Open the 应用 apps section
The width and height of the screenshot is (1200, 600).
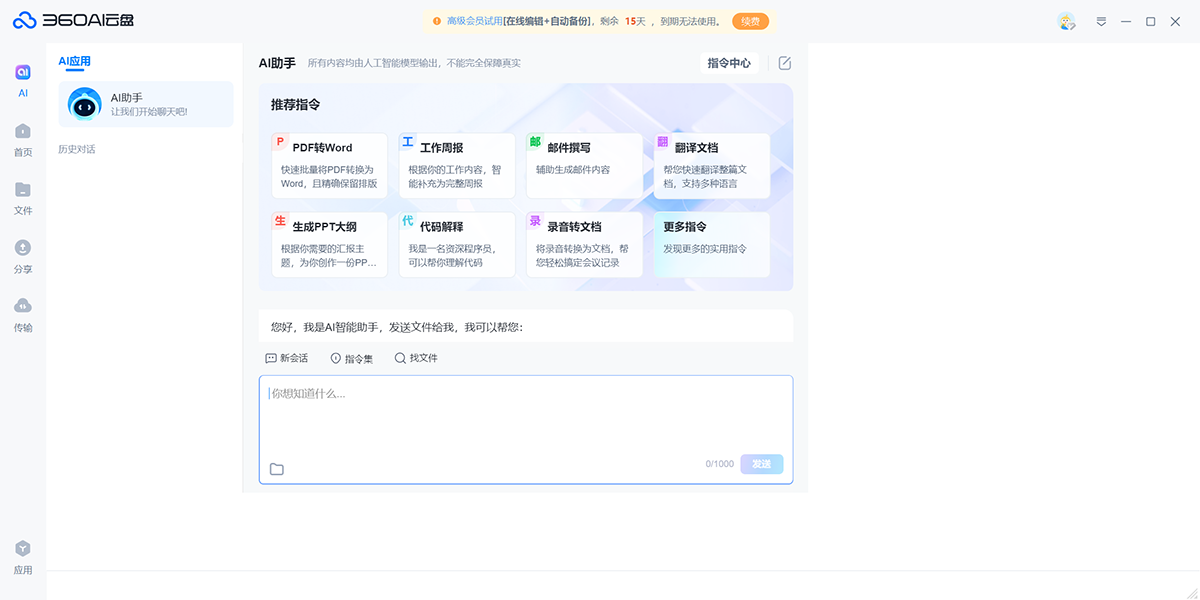click(22, 557)
